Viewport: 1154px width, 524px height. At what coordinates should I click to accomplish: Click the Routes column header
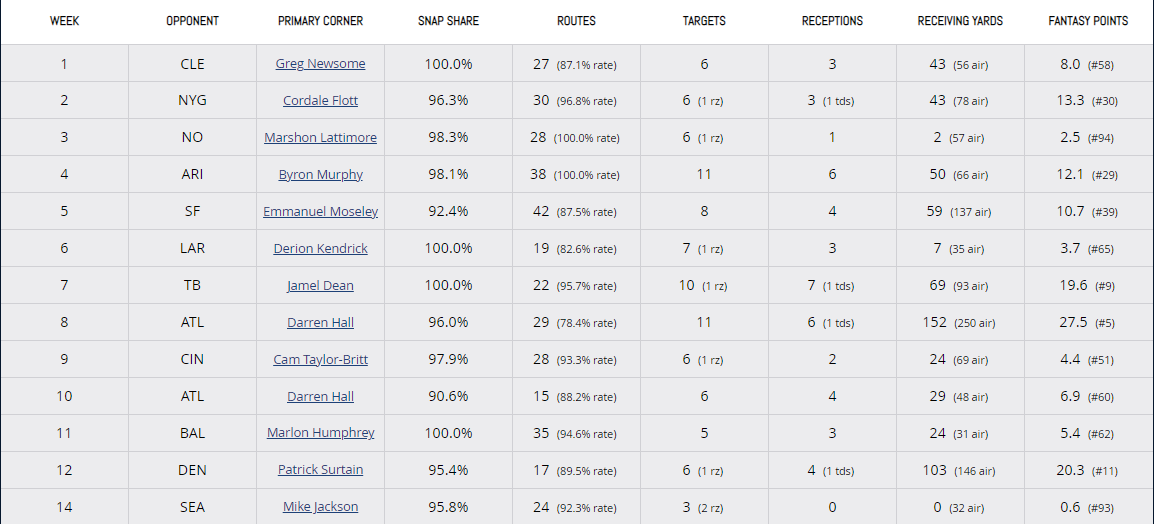576,21
